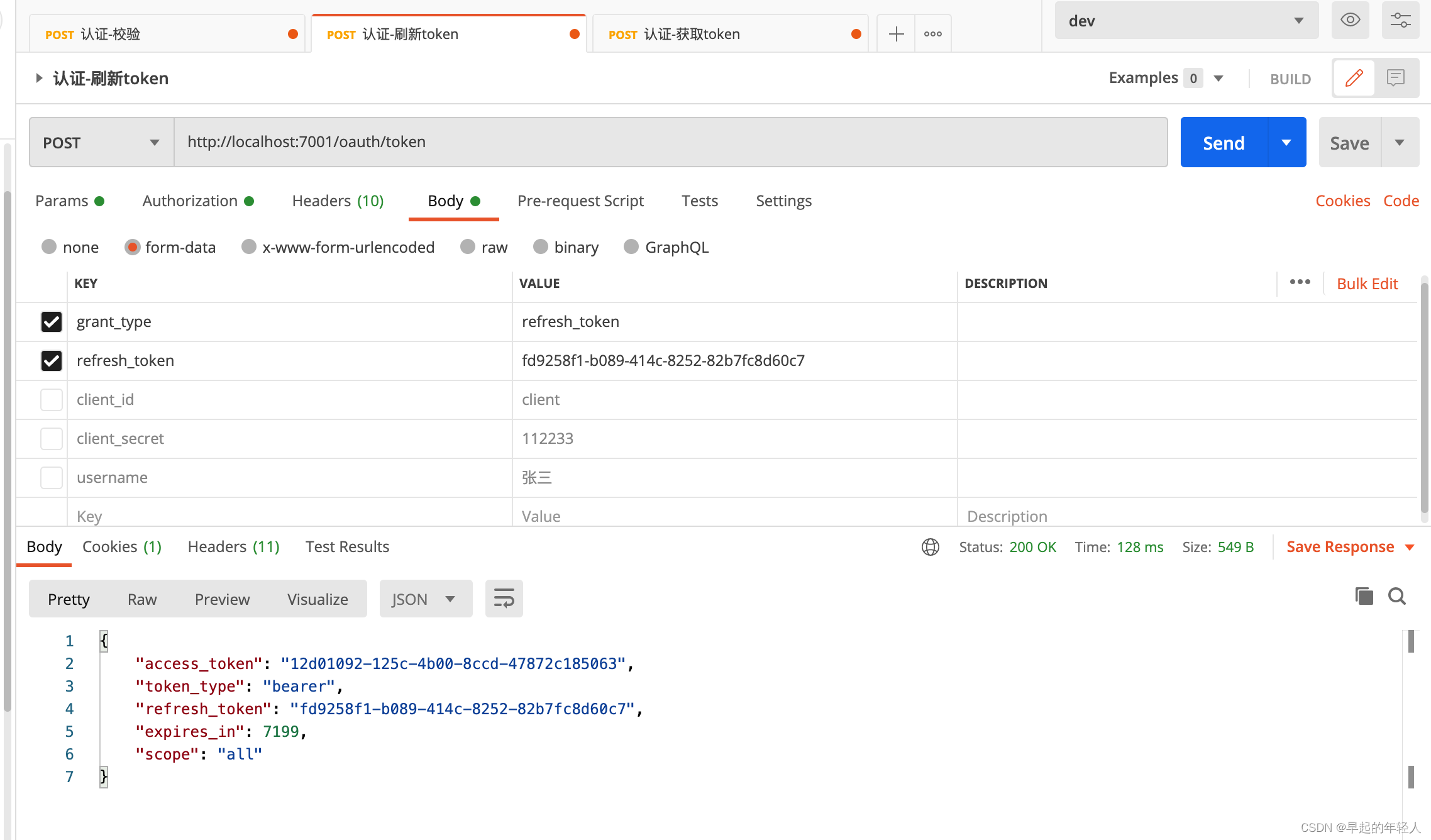Search the response using the magnifier icon

tap(1396, 596)
